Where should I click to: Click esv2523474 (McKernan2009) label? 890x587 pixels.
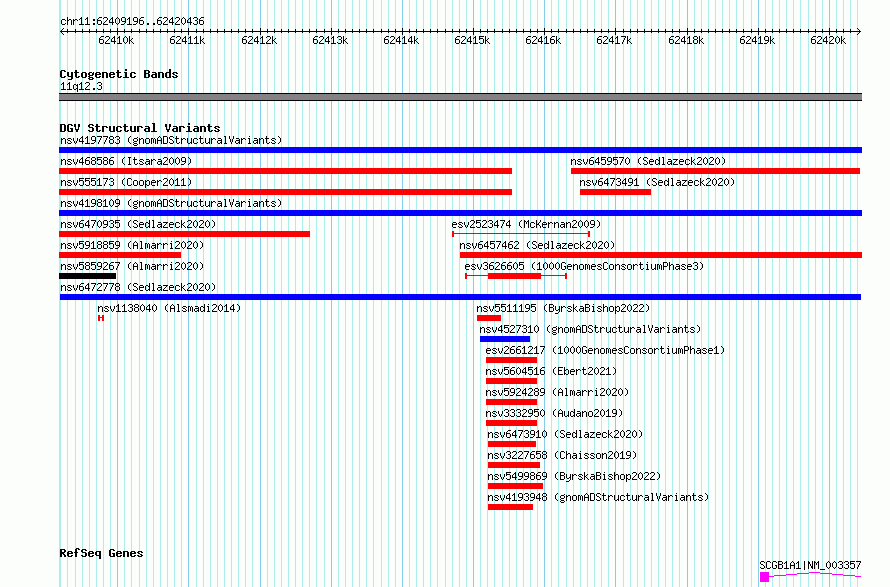pos(526,224)
